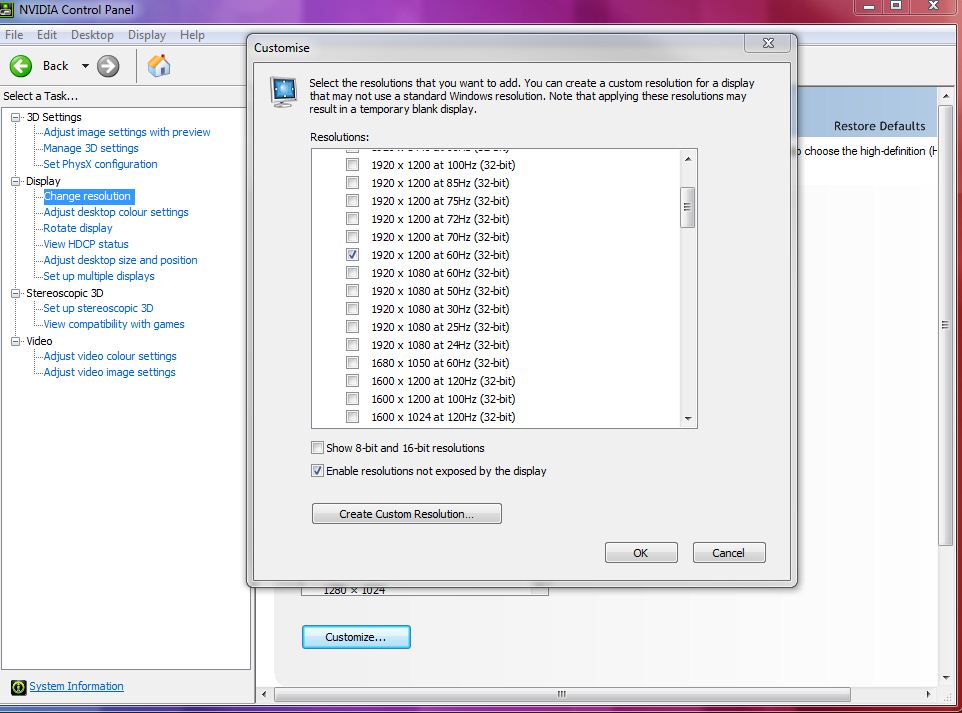Check 1920 x 1200 at 72Hz

tap(352, 218)
